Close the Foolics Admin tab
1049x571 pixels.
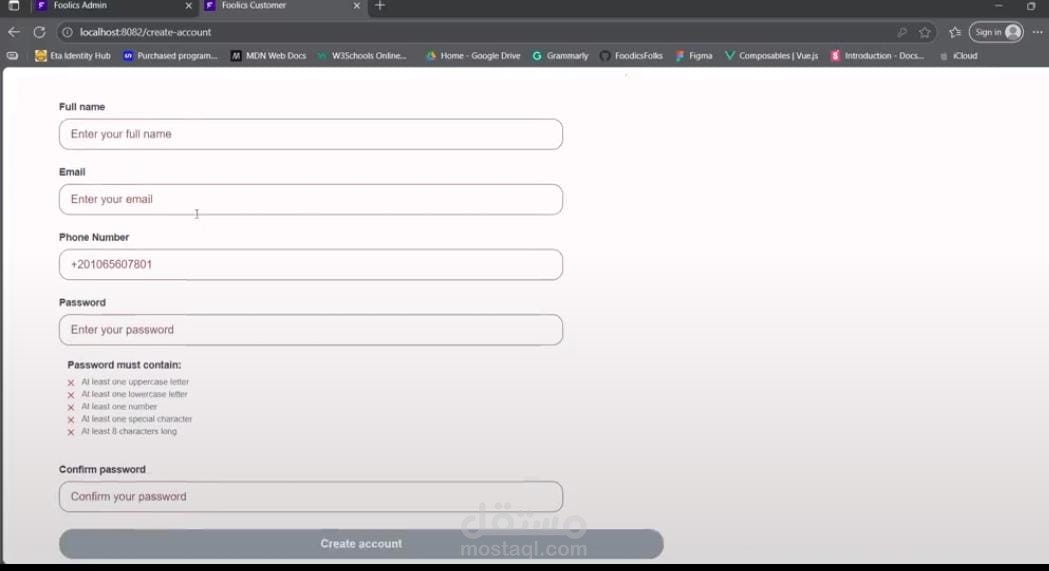tap(189, 5)
